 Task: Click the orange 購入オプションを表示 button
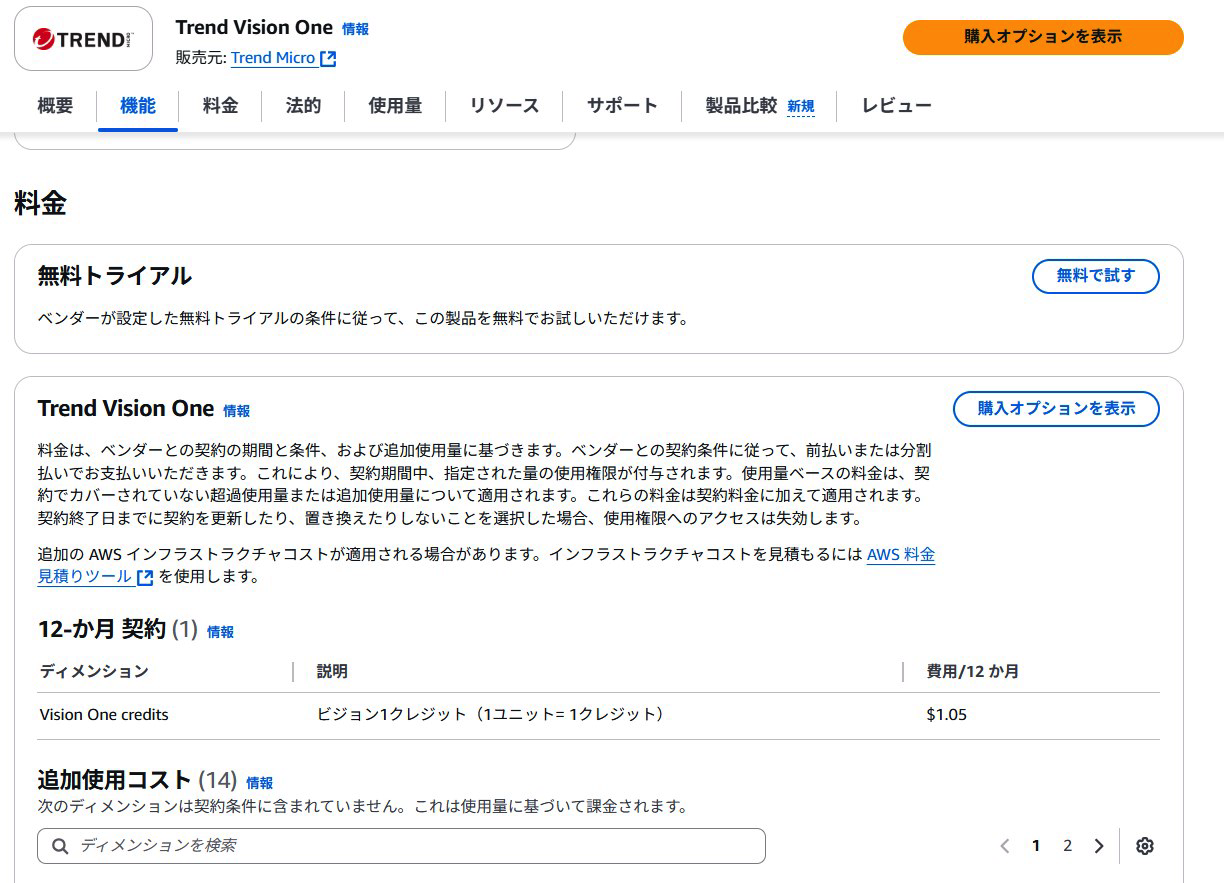coord(1042,37)
